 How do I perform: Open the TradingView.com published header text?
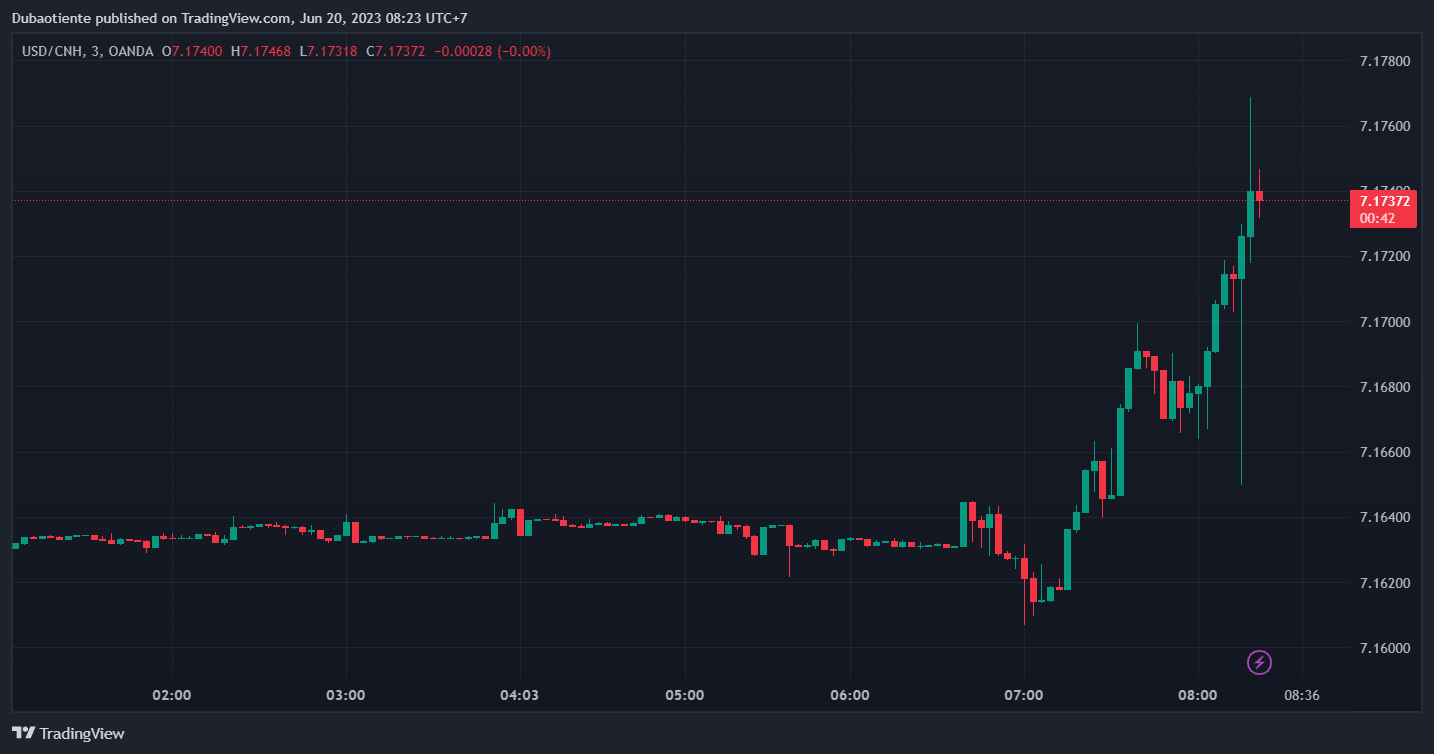click(x=238, y=18)
